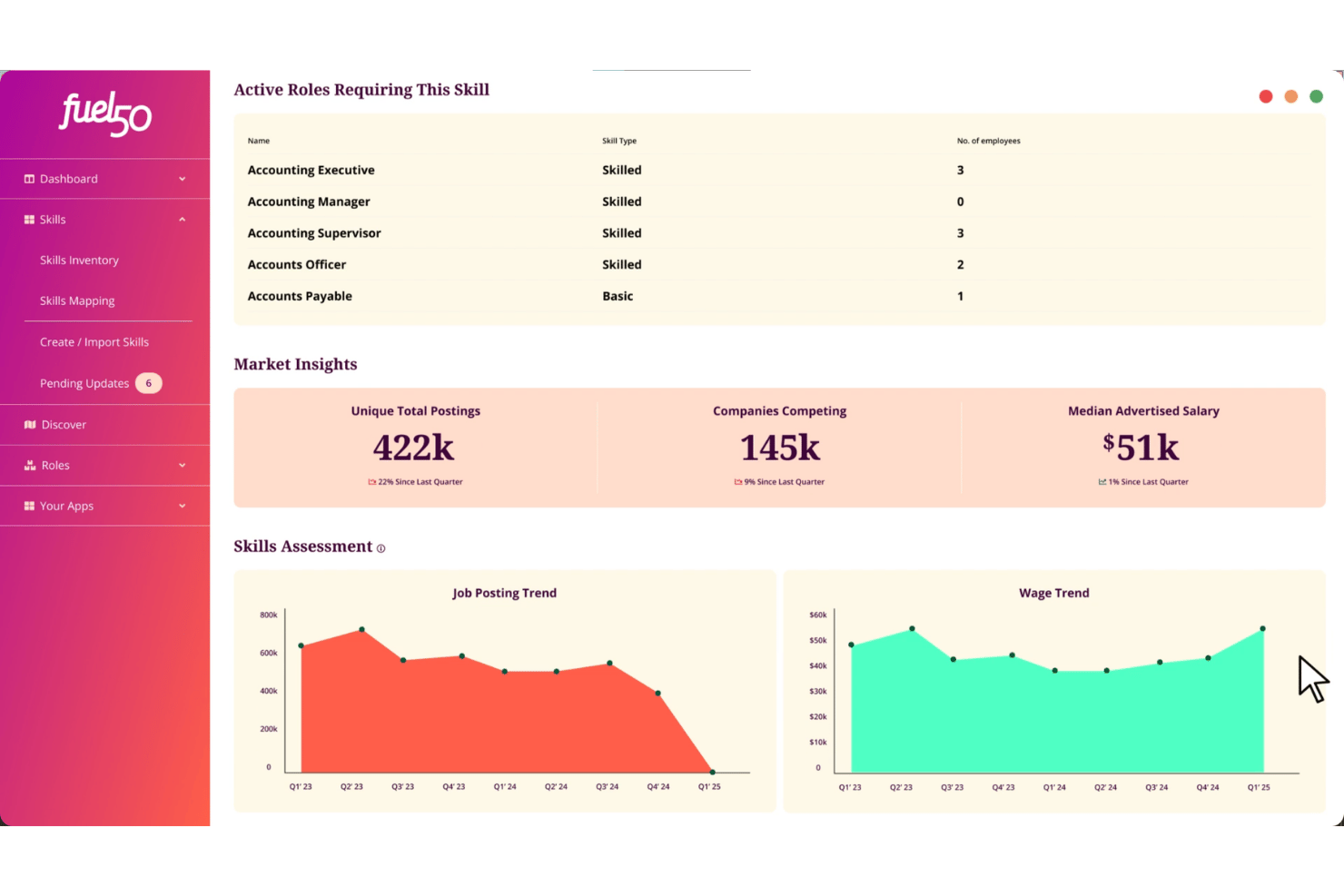Click the Job Posting Trend chart title
Image resolution: width=1344 pixels, height=896 pixels.
click(x=505, y=593)
